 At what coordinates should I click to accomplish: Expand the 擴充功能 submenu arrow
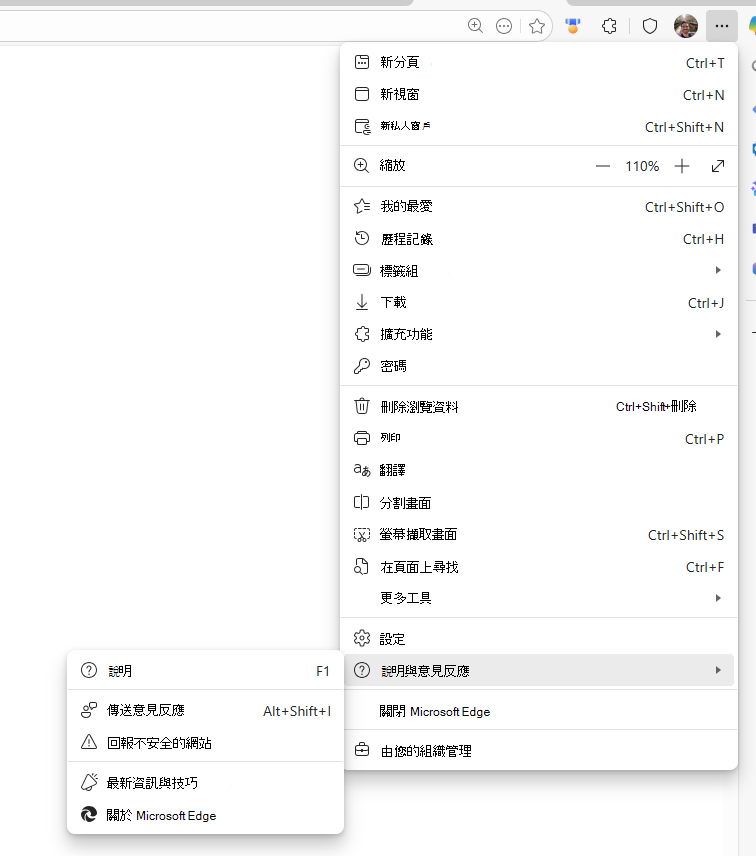click(x=718, y=334)
